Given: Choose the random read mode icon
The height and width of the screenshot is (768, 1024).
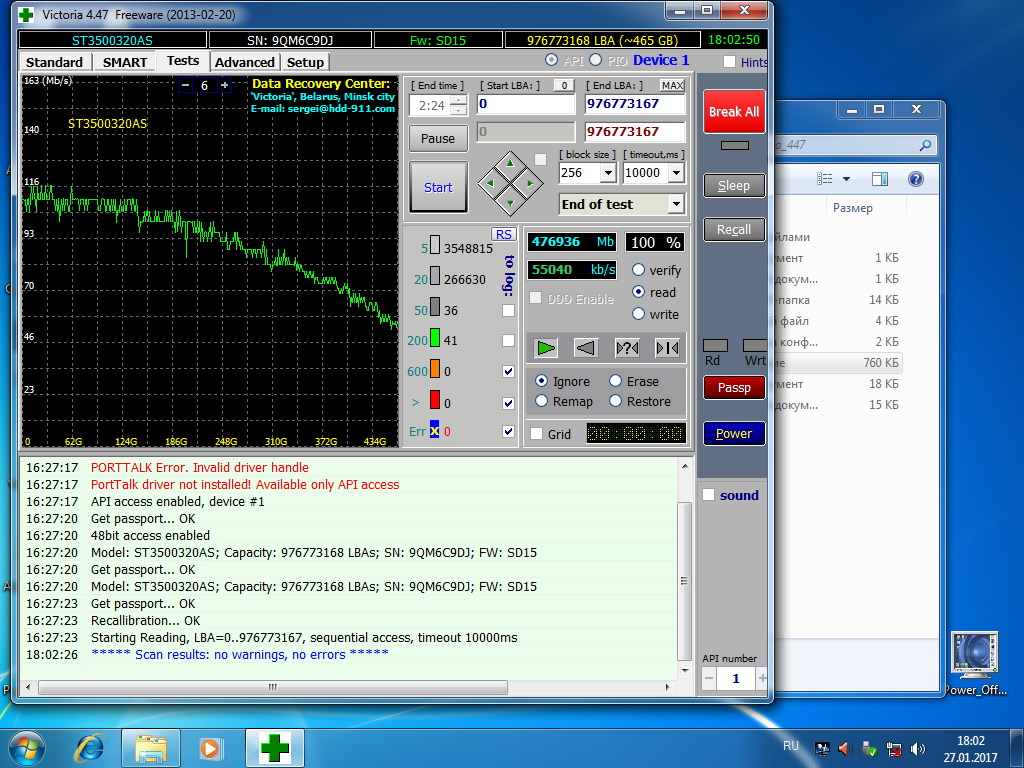Looking at the screenshot, I should 627,348.
